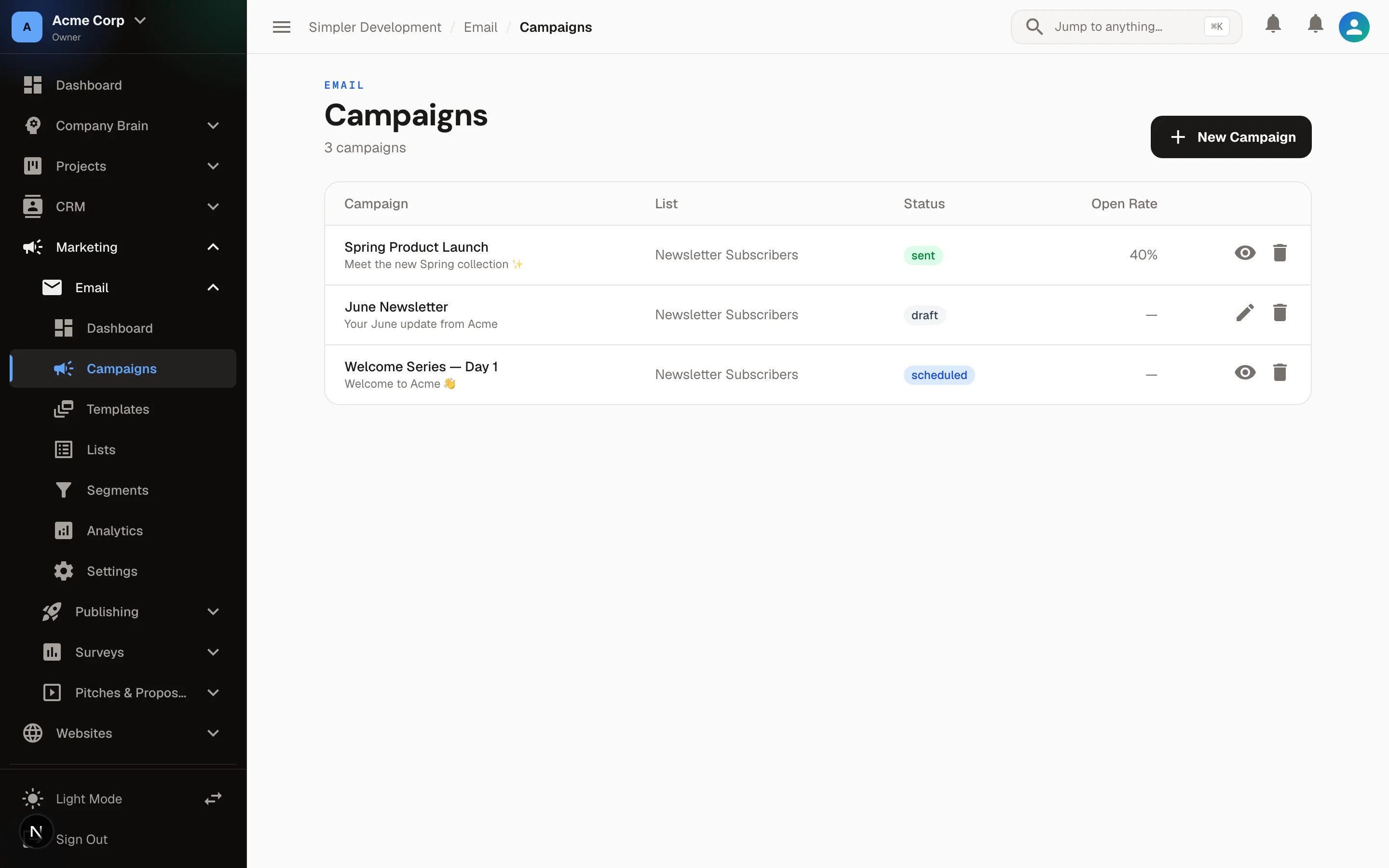Delete the Spring Product Launch campaign
Viewport: 1389px width, 868px height.
click(x=1280, y=253)
